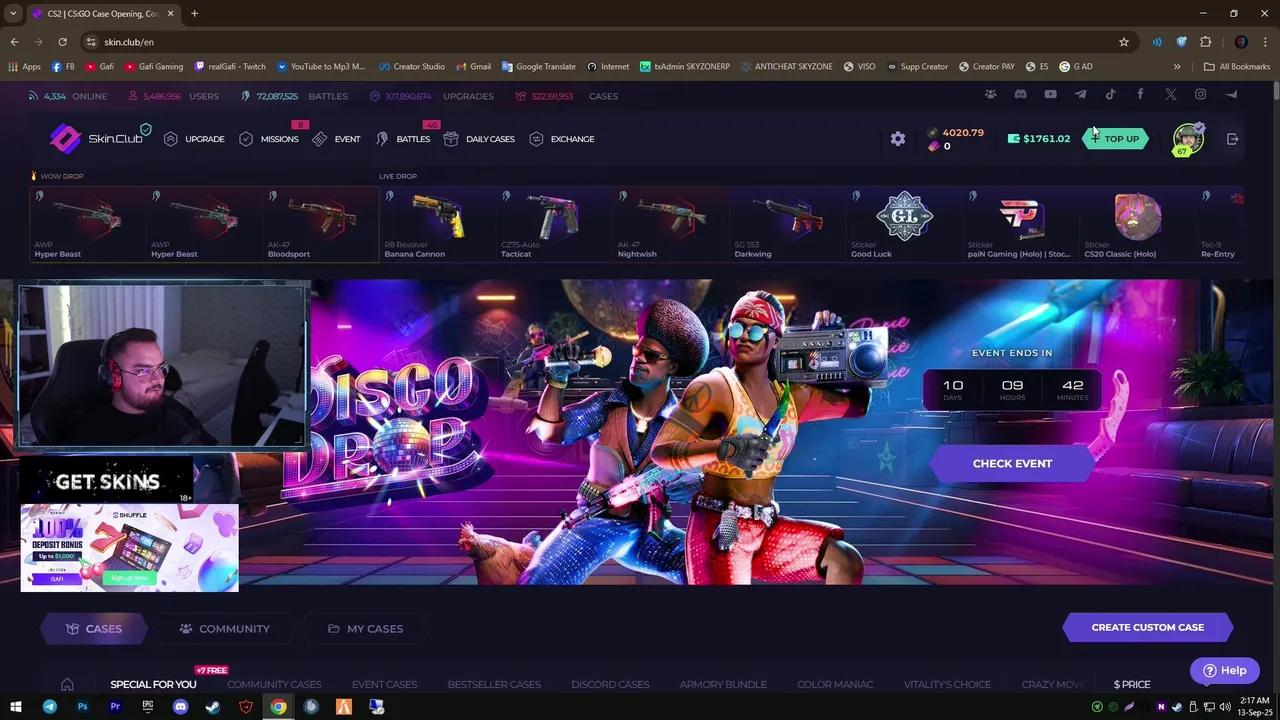
Task: Open the Discord icon in the header
Action: point(1020,95)
